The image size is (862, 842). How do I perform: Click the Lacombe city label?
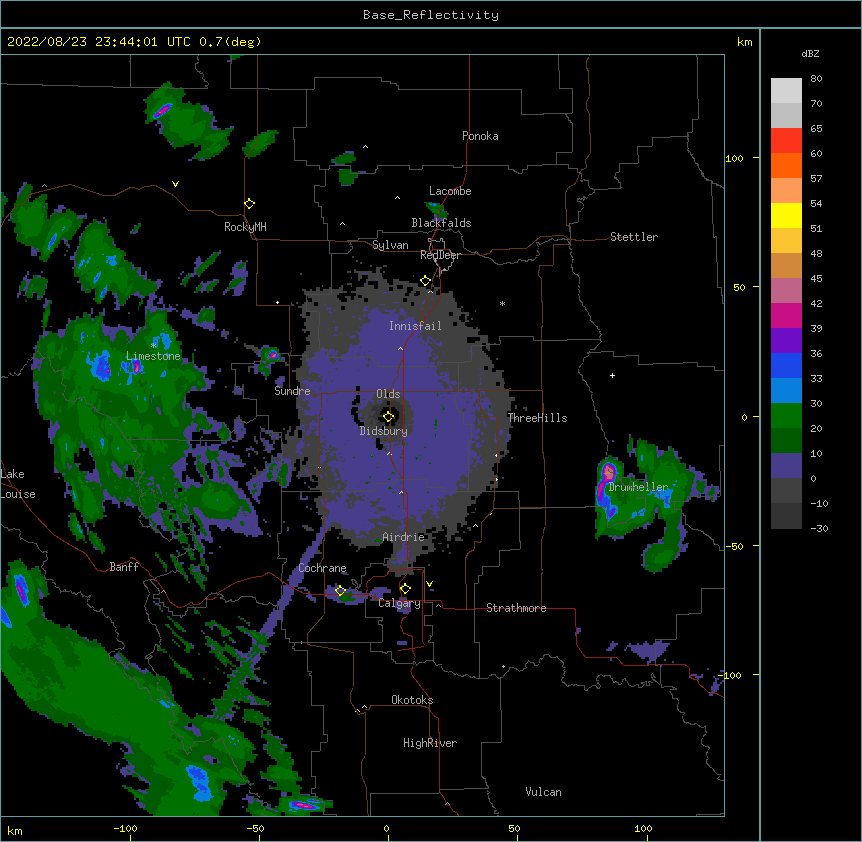pos(450,191)
